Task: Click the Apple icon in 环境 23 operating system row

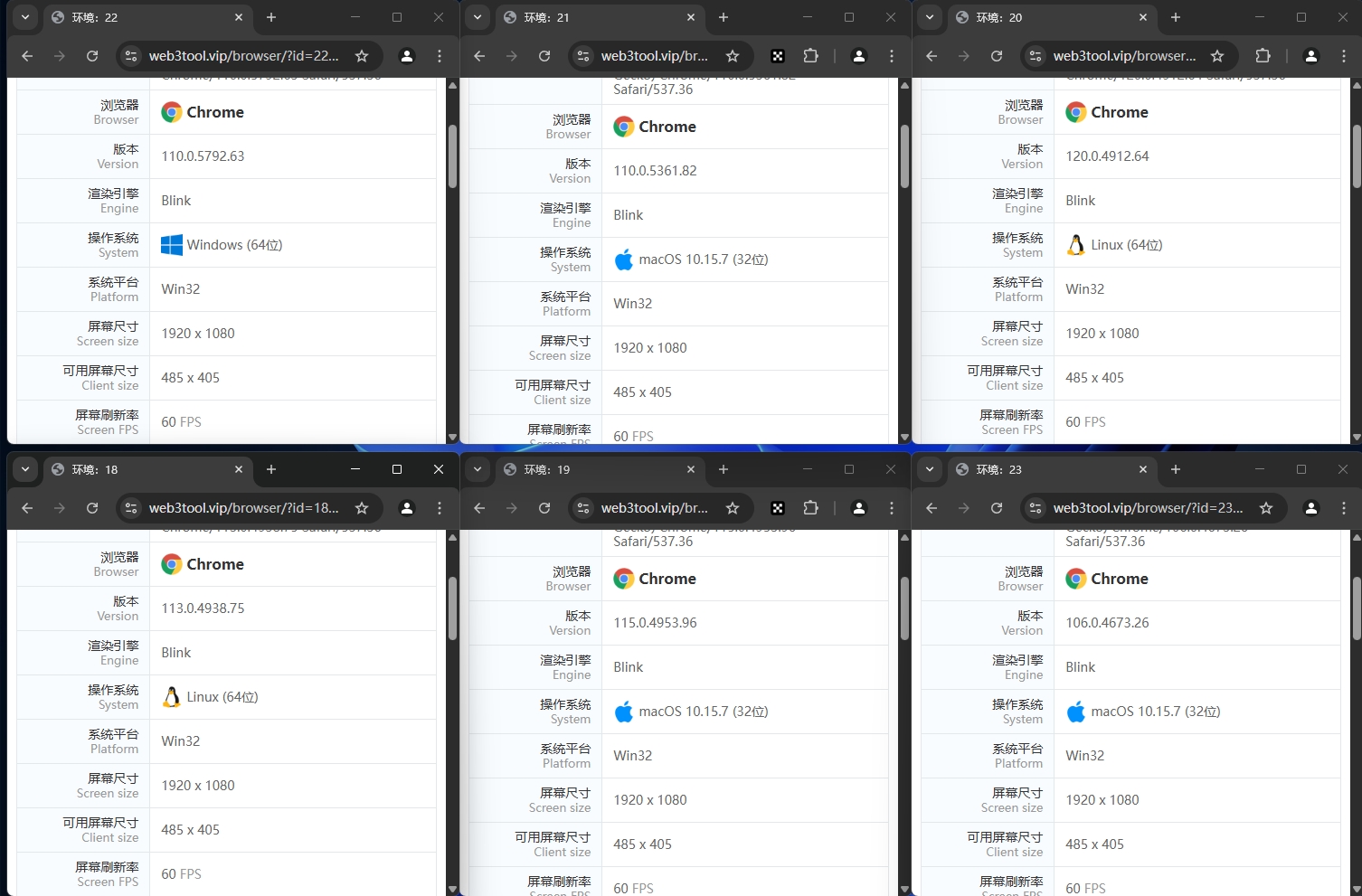Action: 1076,712
